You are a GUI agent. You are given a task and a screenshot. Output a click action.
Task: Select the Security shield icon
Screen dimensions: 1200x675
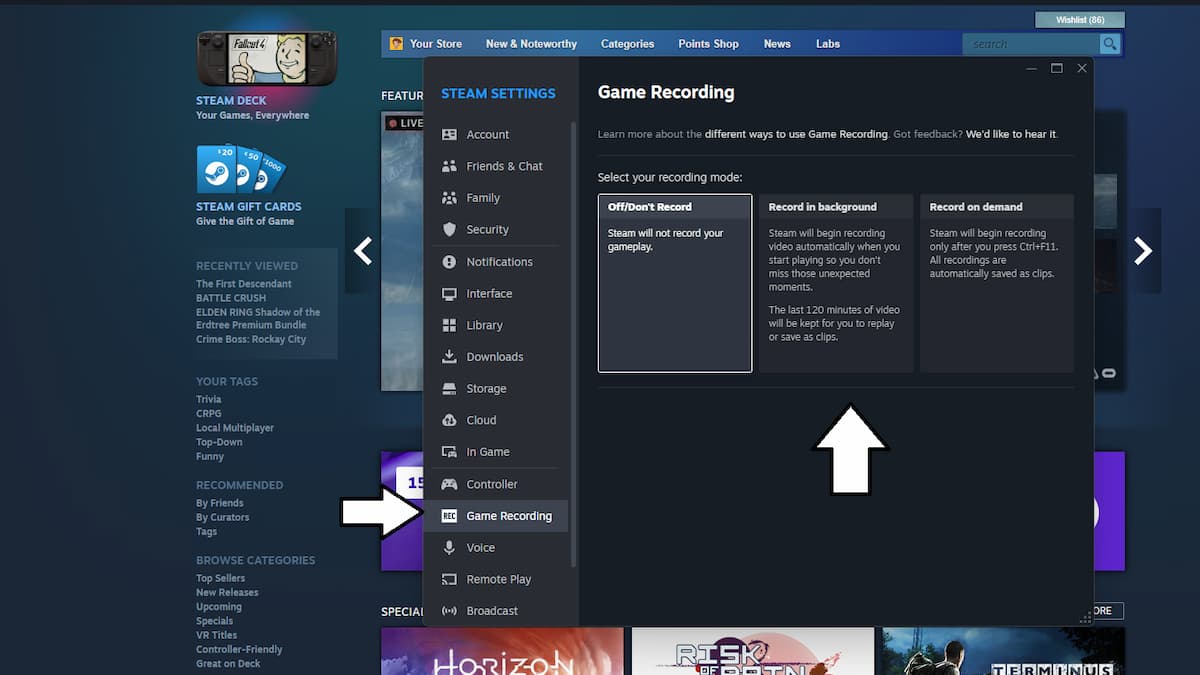[x=451, y=229]
